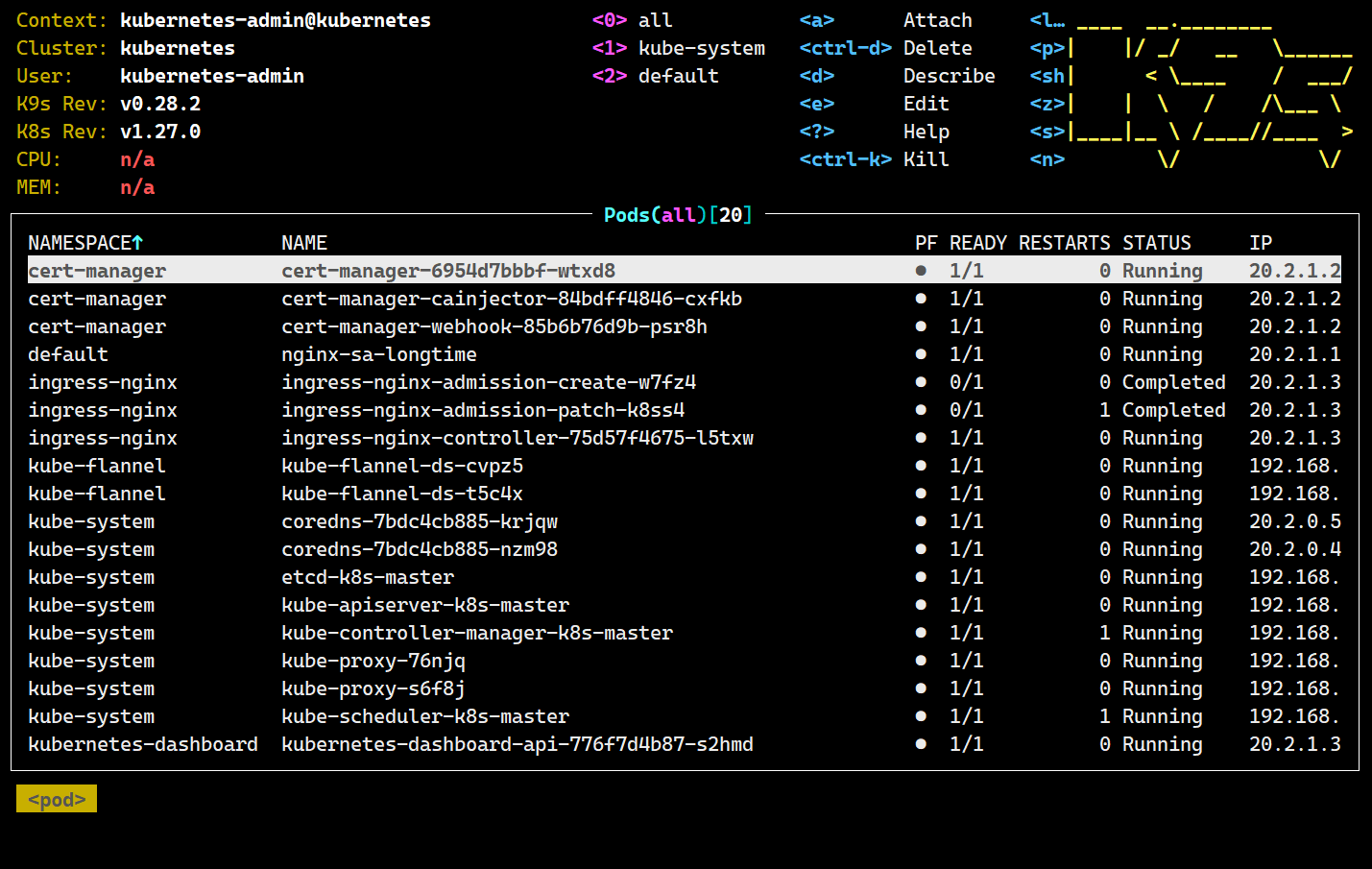Click the Context value kubernetes-admin@kubernetes
1372x869 pixels.
[276, 20]
